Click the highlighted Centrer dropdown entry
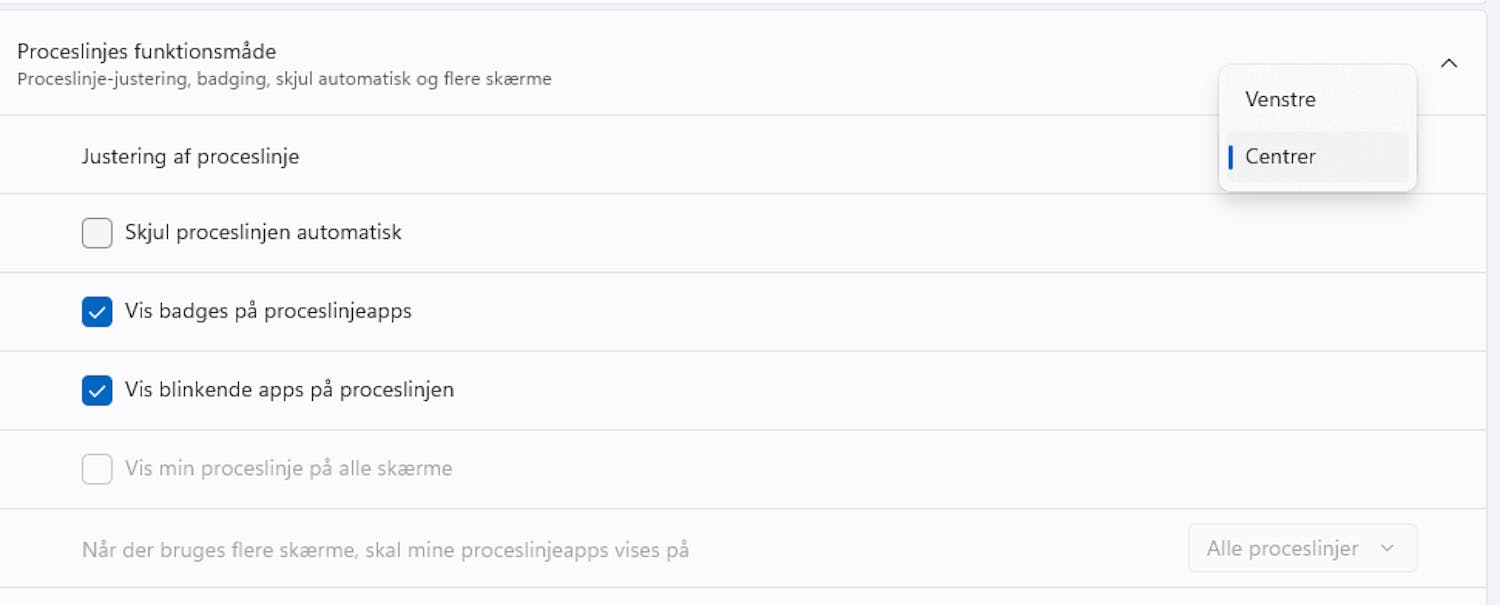The height and width of the screenshot is (605, 1500). (x=1280, y=156)
